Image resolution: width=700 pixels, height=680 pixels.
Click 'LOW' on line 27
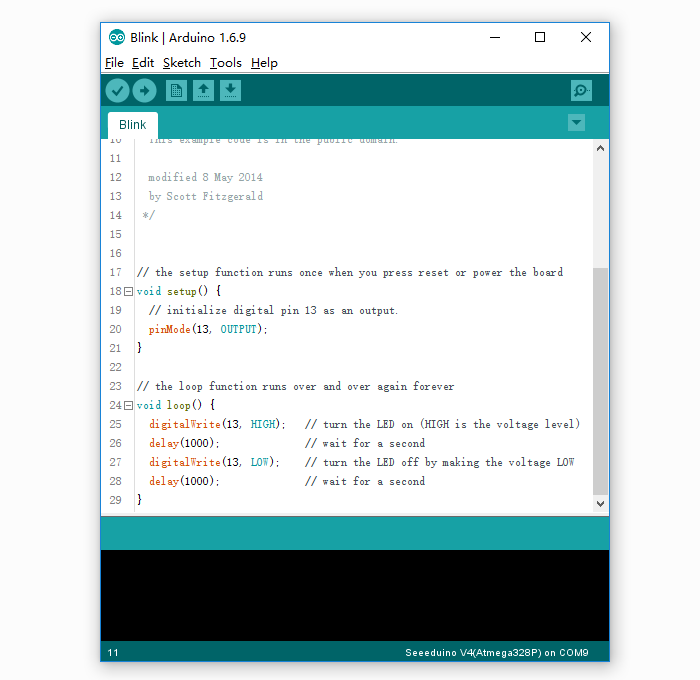tap(259, 462)
